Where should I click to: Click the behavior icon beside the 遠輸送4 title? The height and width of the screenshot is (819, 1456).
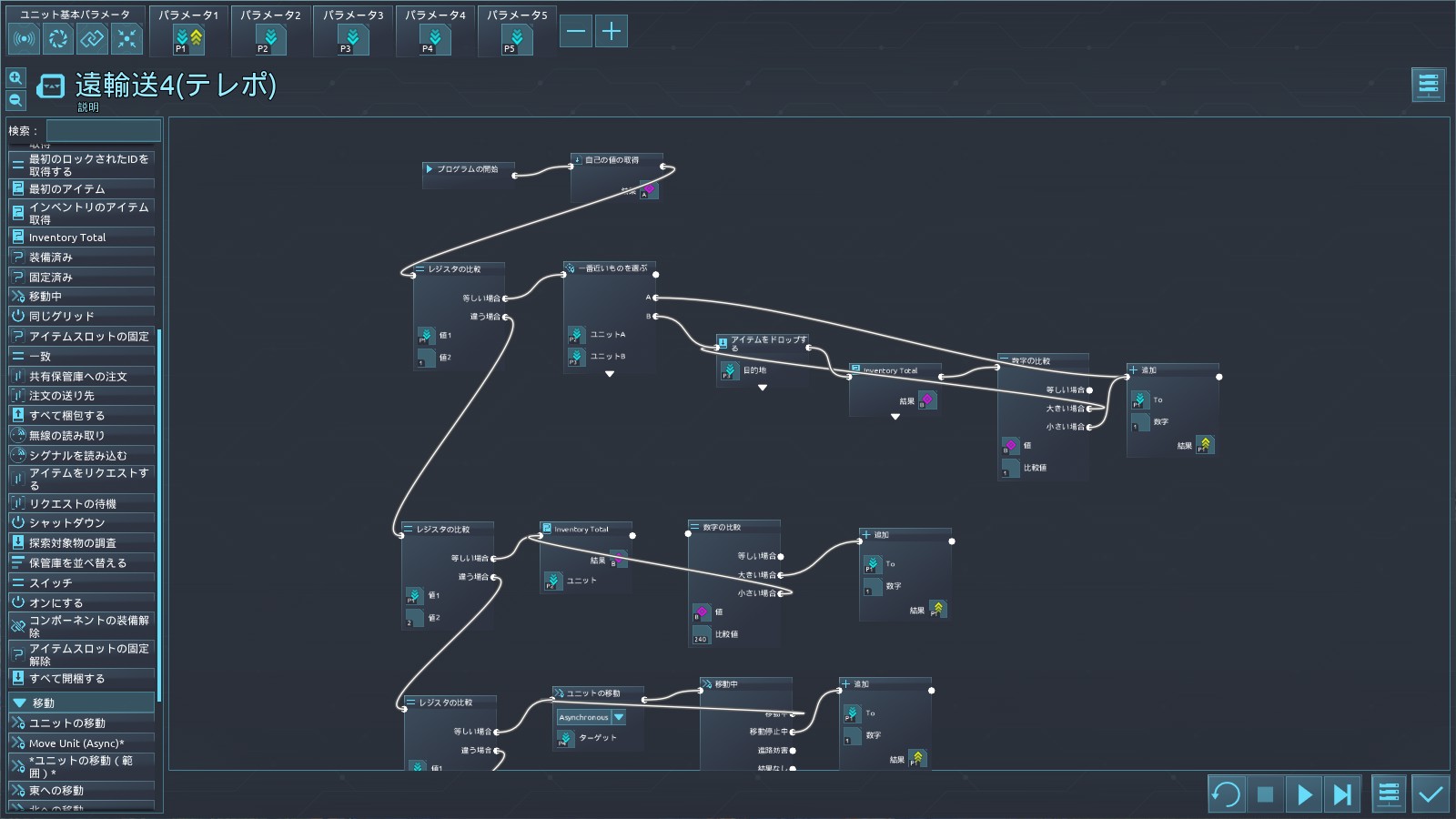pos(51,86)
